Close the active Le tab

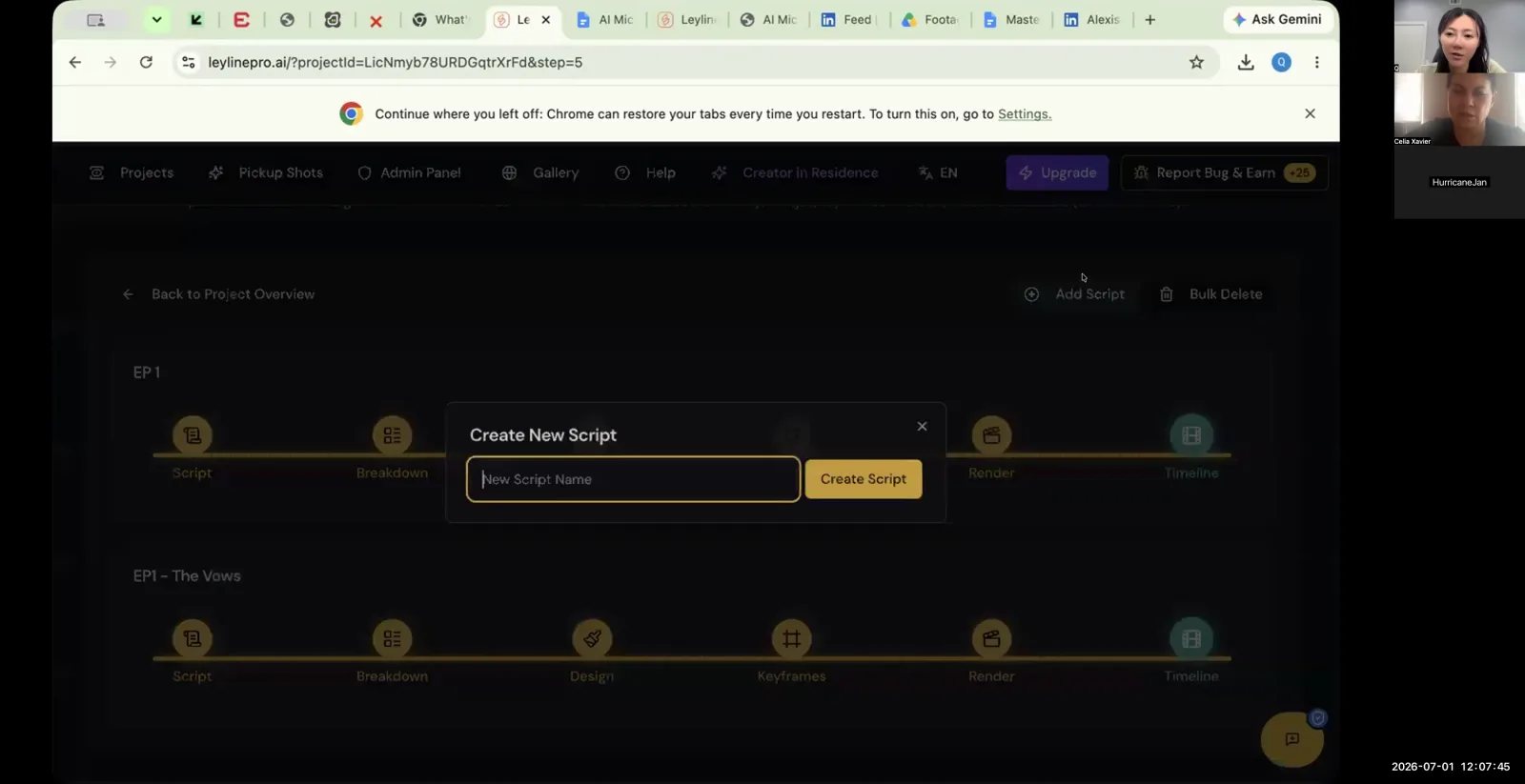[x=546, y=19]
